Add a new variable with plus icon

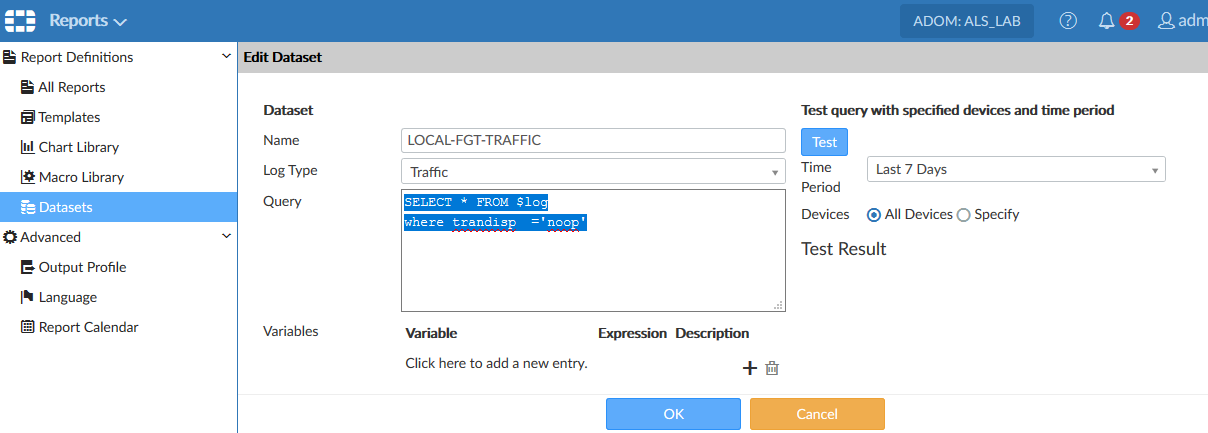tap(749, 368)
